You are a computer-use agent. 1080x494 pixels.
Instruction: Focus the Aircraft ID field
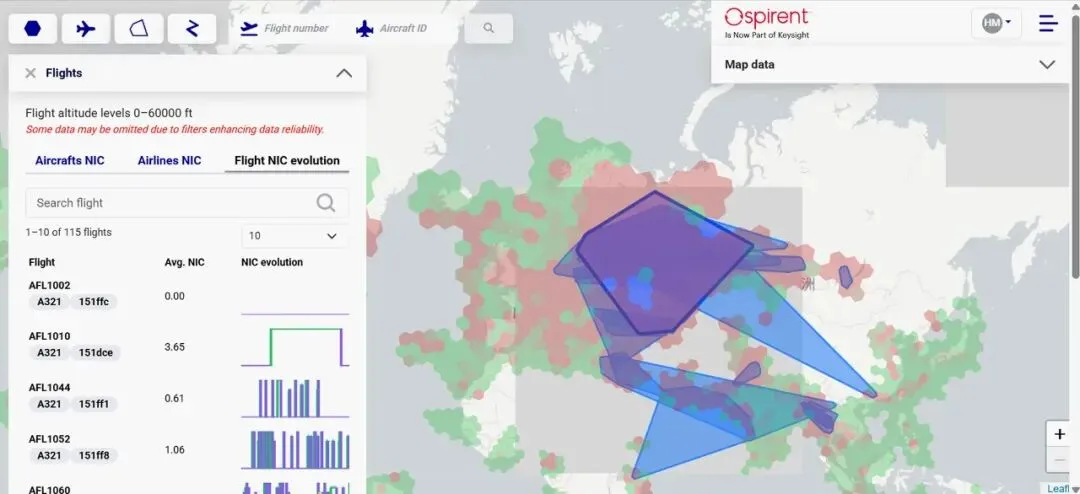coord(404,28)
